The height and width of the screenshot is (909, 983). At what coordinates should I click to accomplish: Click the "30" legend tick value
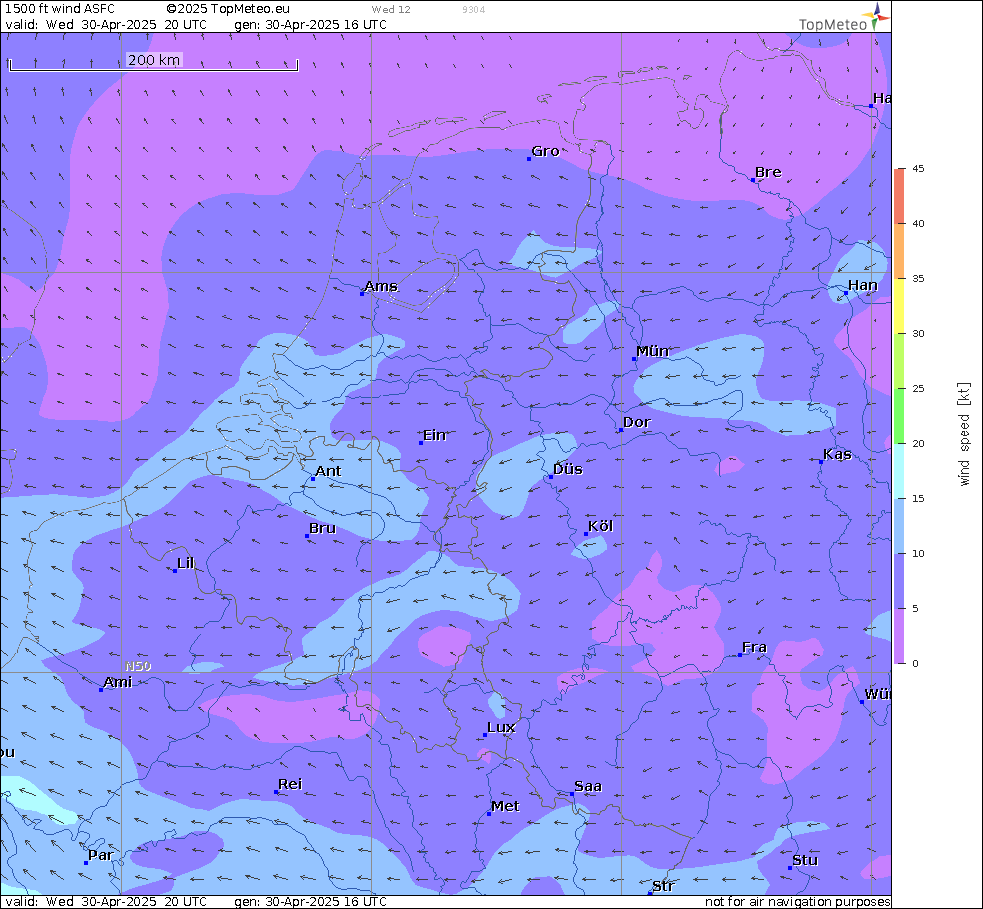pyautogui.click(x=918, y=334)
